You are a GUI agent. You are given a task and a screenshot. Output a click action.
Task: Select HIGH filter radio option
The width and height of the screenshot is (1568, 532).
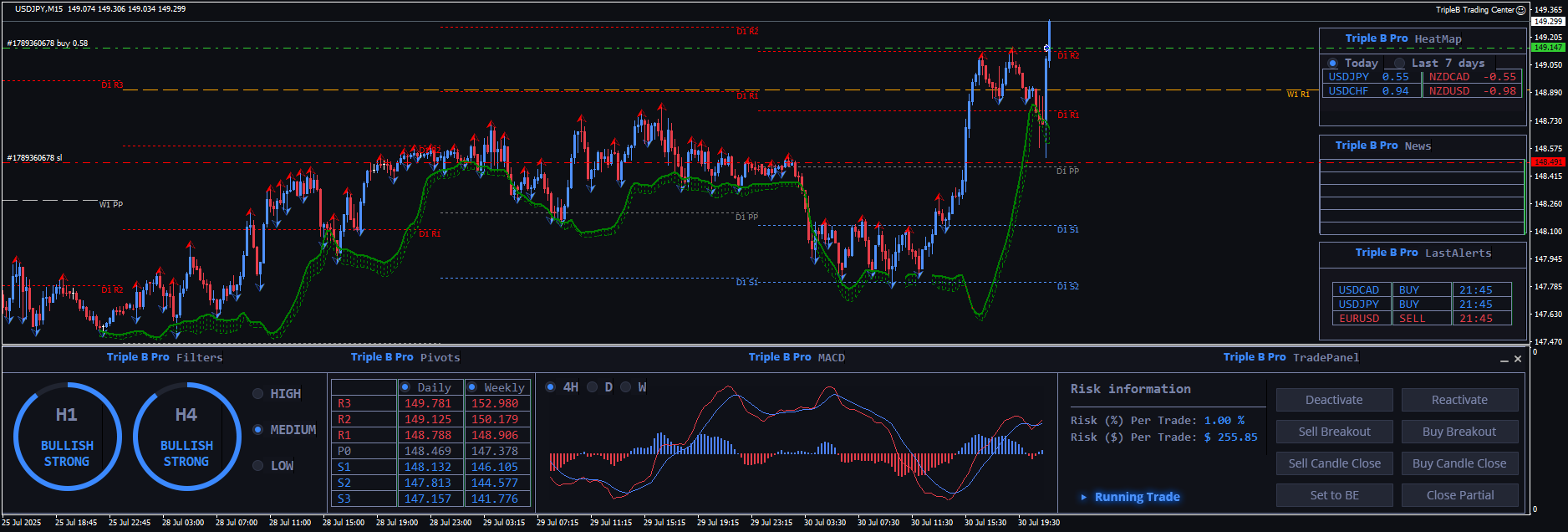258,394
